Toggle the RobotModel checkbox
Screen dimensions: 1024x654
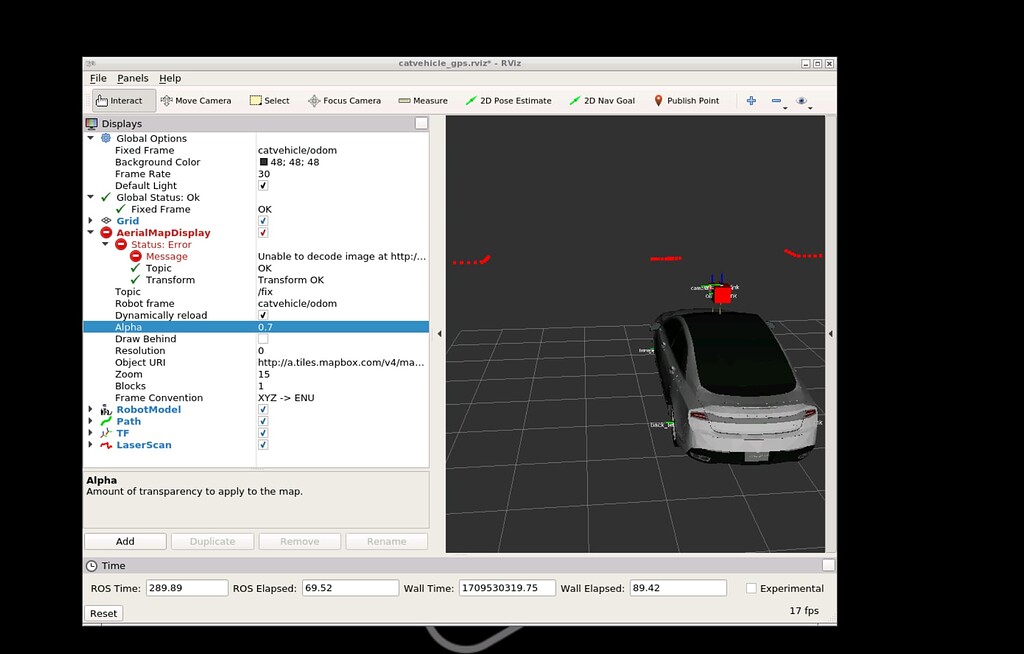(263, 410)
